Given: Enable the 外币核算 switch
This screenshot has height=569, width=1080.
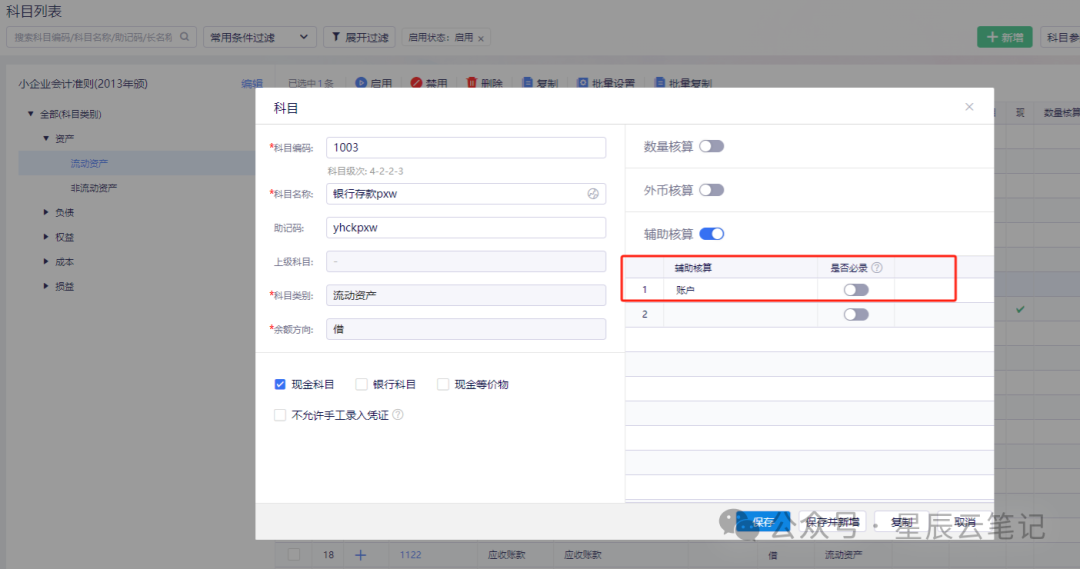Looking at the screenshot, I should click(712, 190).
